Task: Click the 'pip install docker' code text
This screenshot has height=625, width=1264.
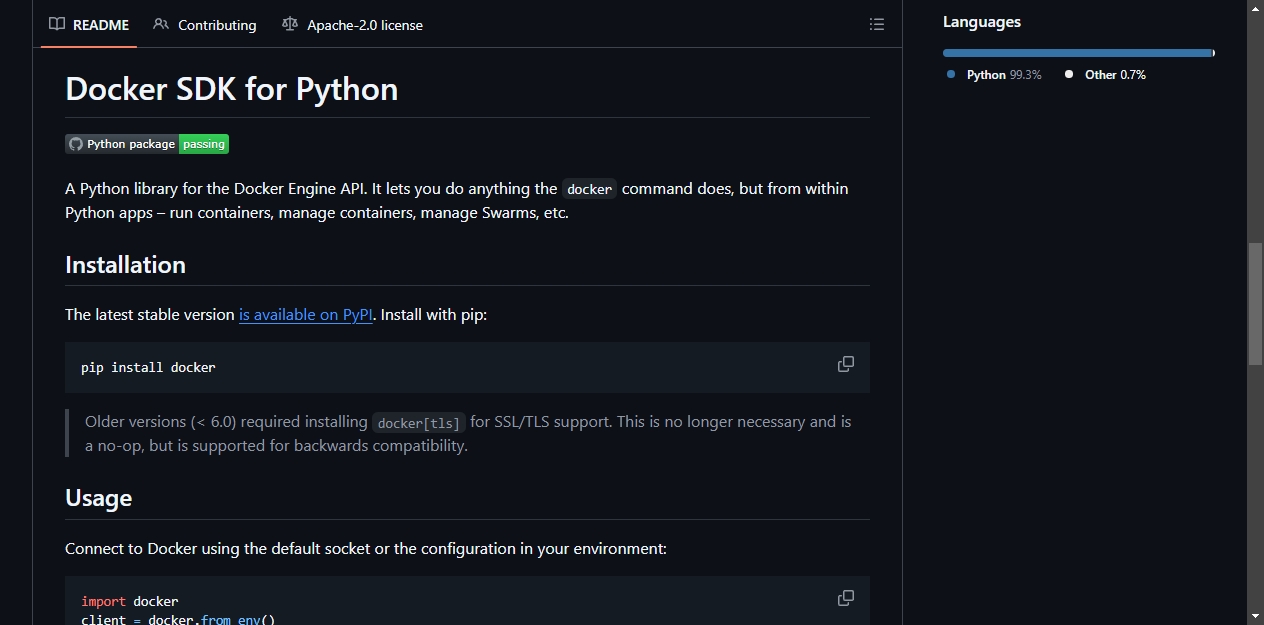Action: tap(148, 367)
